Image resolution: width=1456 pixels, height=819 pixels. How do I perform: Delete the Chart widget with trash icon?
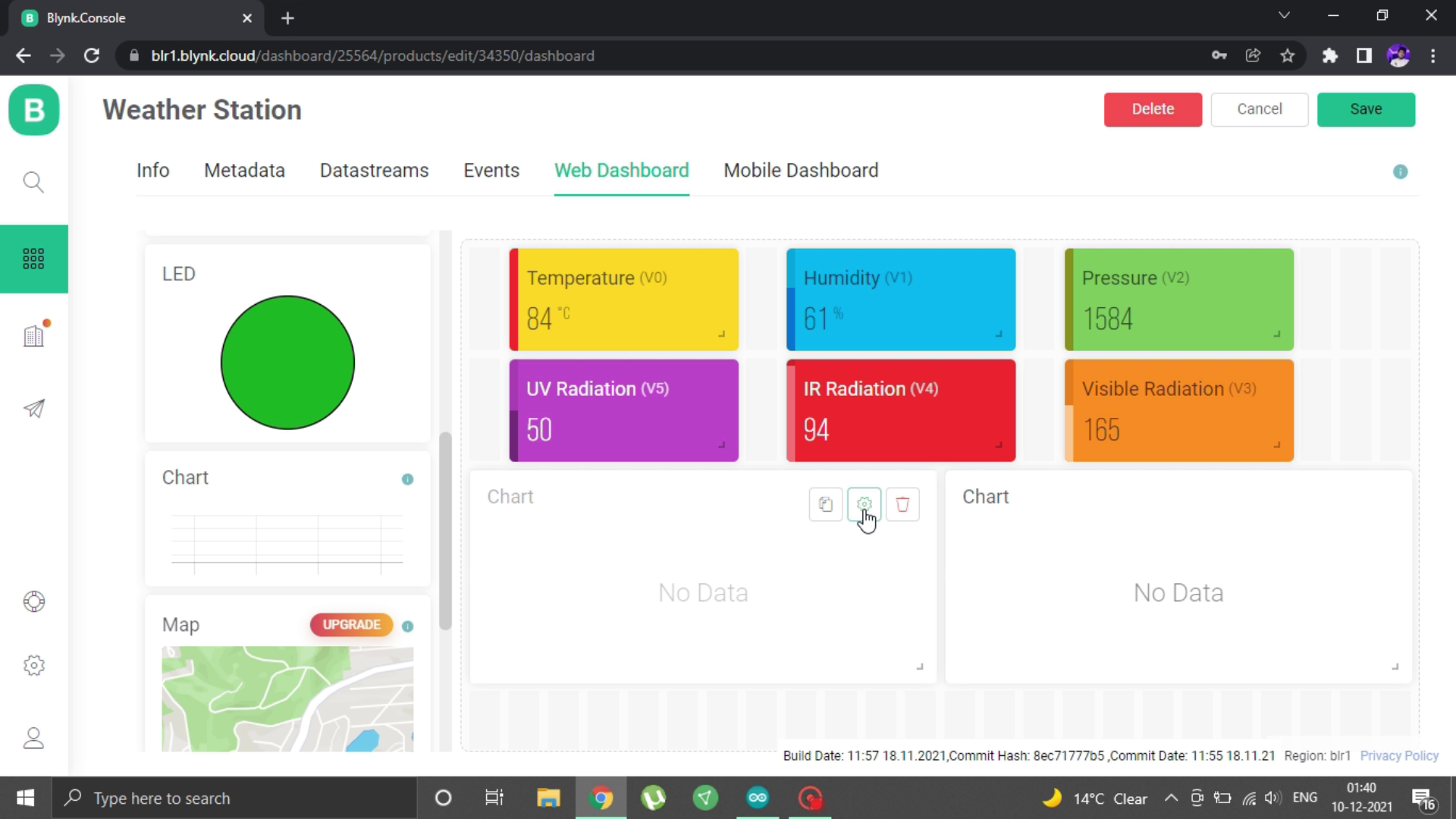tap(902, 504)
